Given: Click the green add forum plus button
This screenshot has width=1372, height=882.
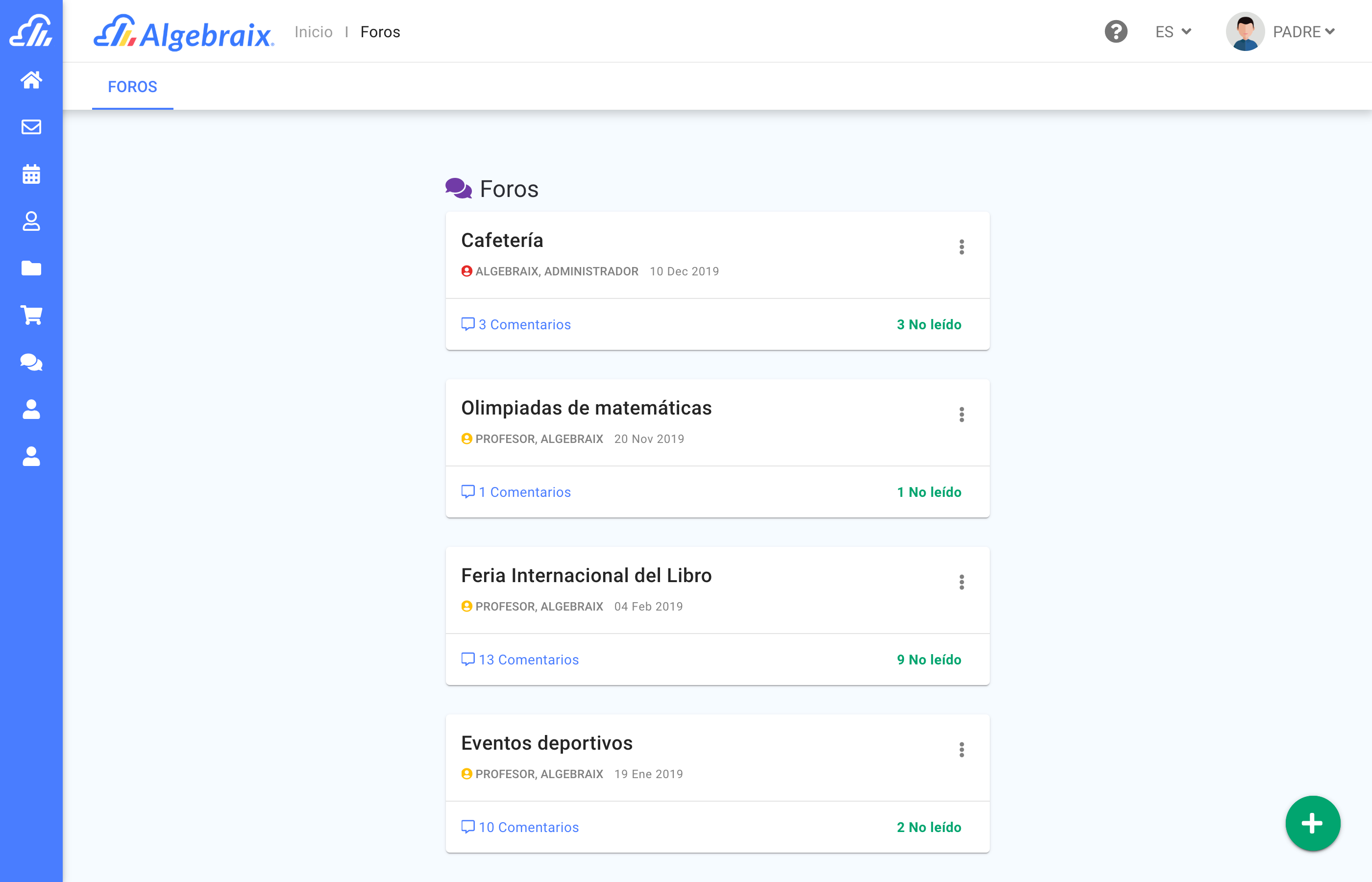Looking at the screenshot, I should pyautogui.click(x=1312, y=823).
